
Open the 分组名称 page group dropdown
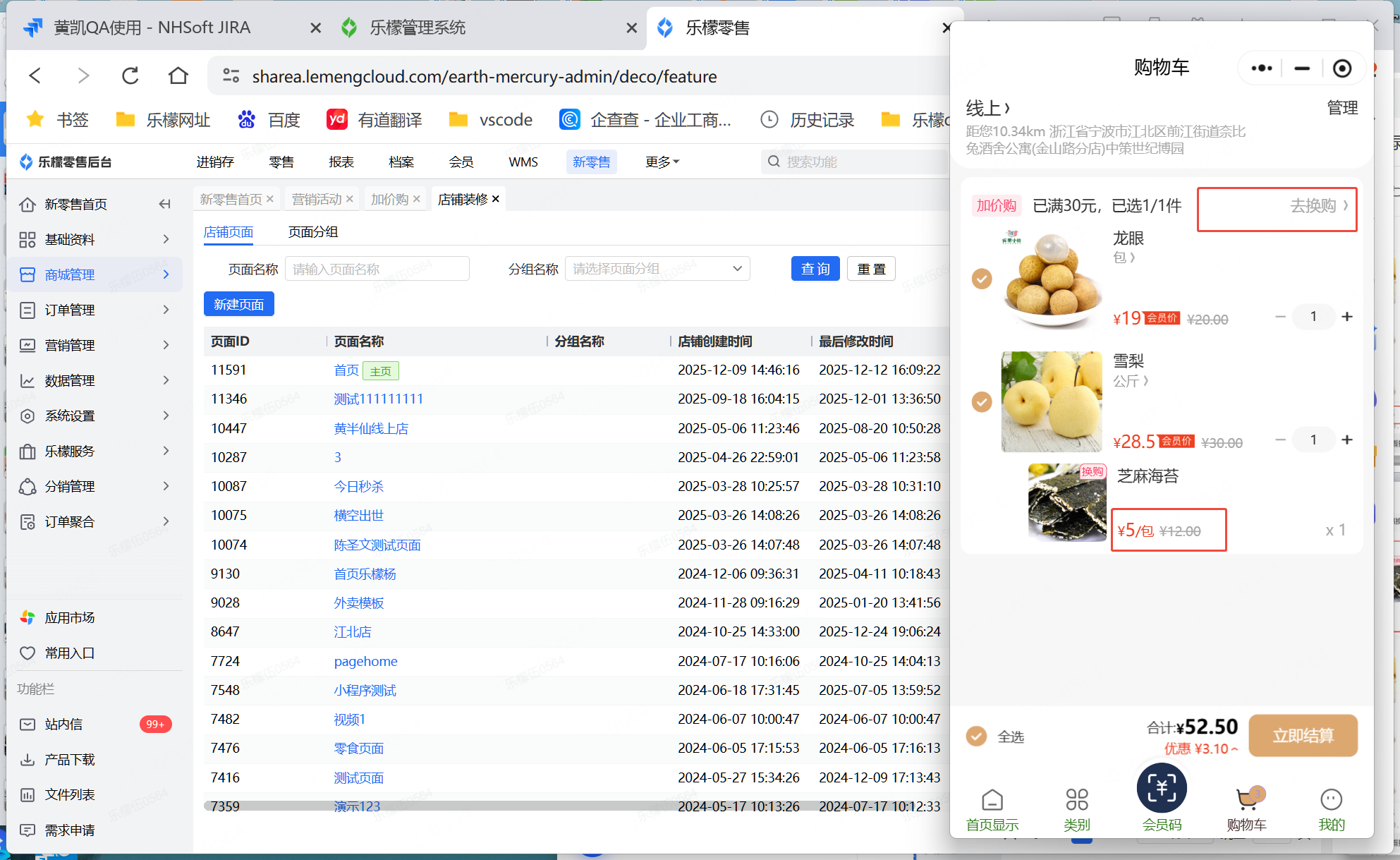657,269
